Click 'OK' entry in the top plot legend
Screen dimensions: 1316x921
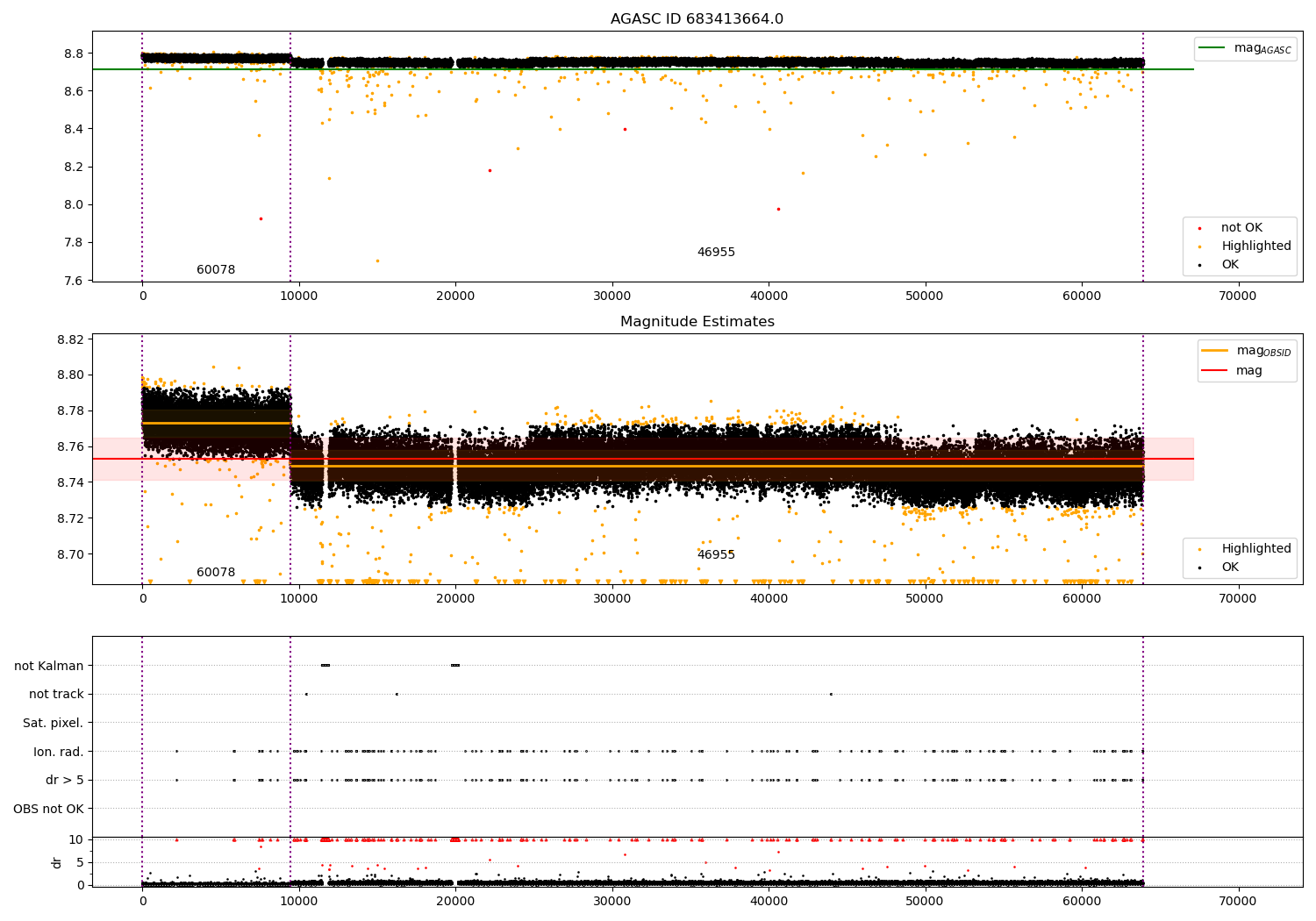coord(1230,264)
